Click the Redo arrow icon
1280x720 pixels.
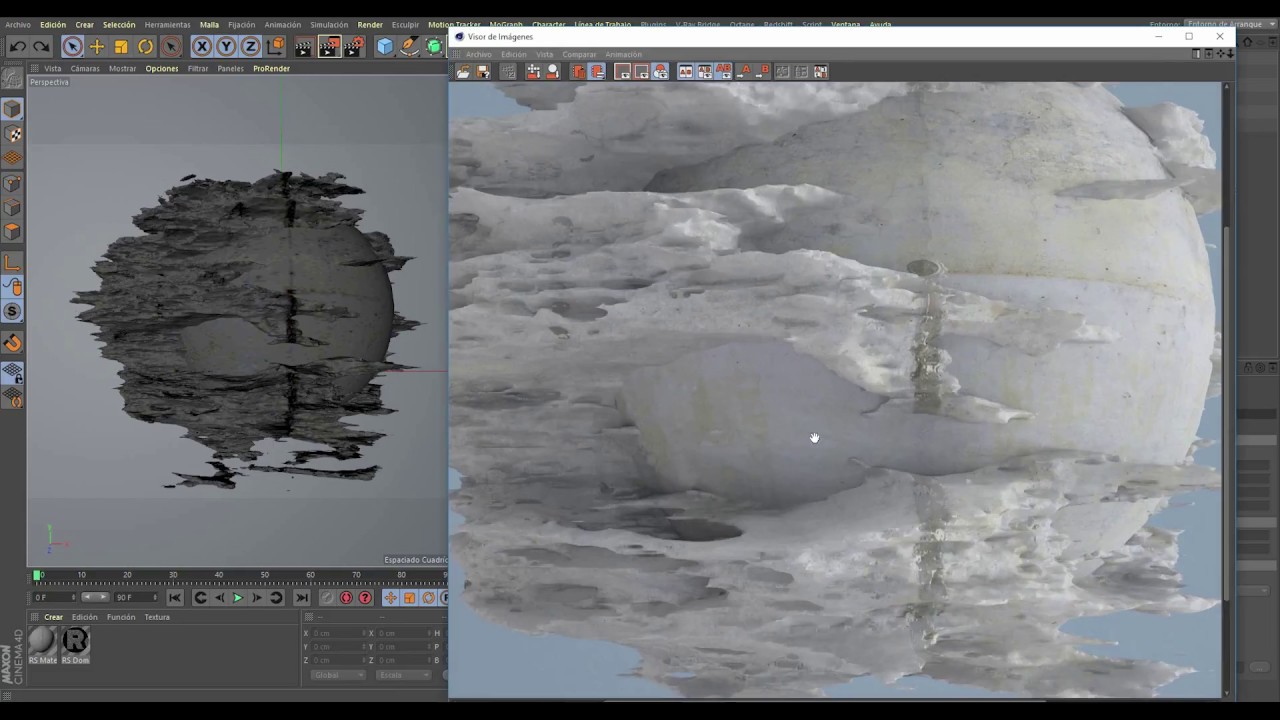pyautogui.click(x=41, y=46)
